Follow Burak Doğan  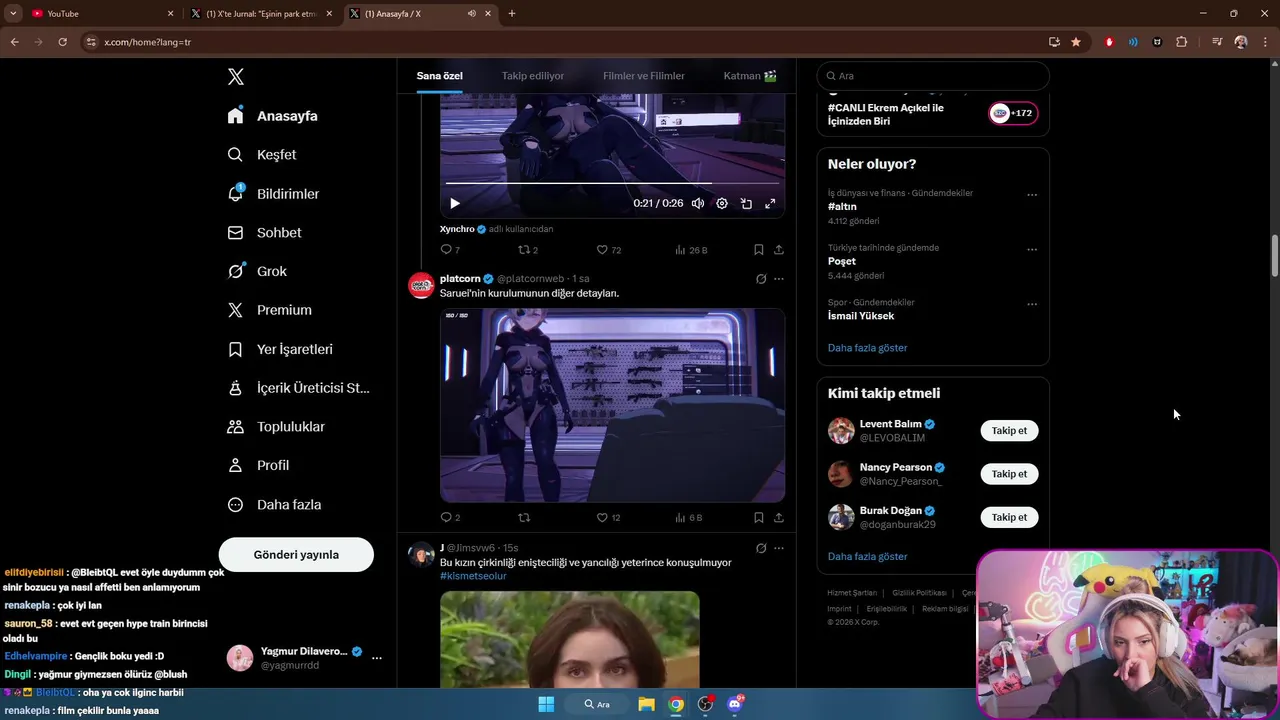pyautogui.click(x=1009, y=517)
